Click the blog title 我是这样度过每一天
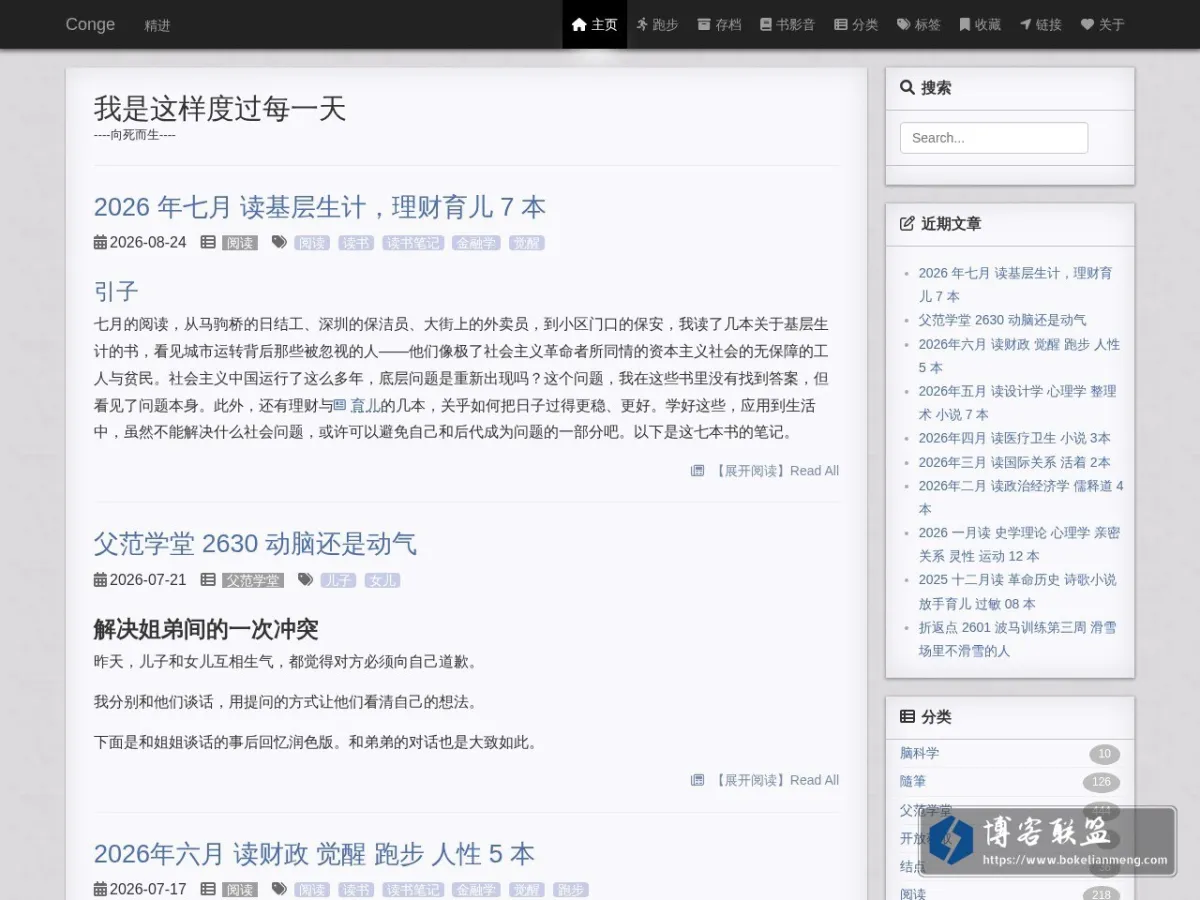1200x900 pixels. click(x=220, y=108)
